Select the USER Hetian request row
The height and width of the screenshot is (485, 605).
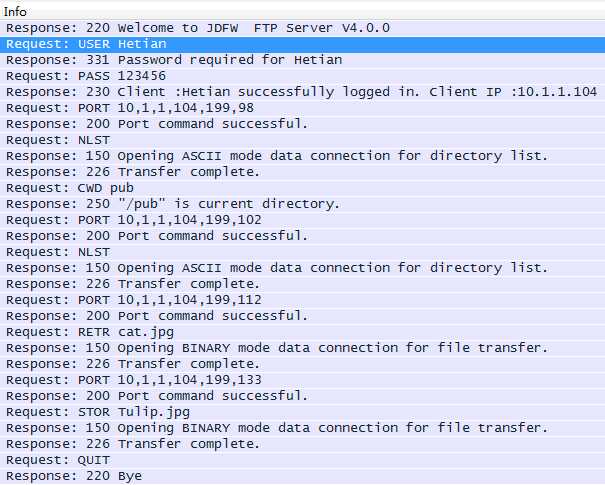(x=302, y=44)
